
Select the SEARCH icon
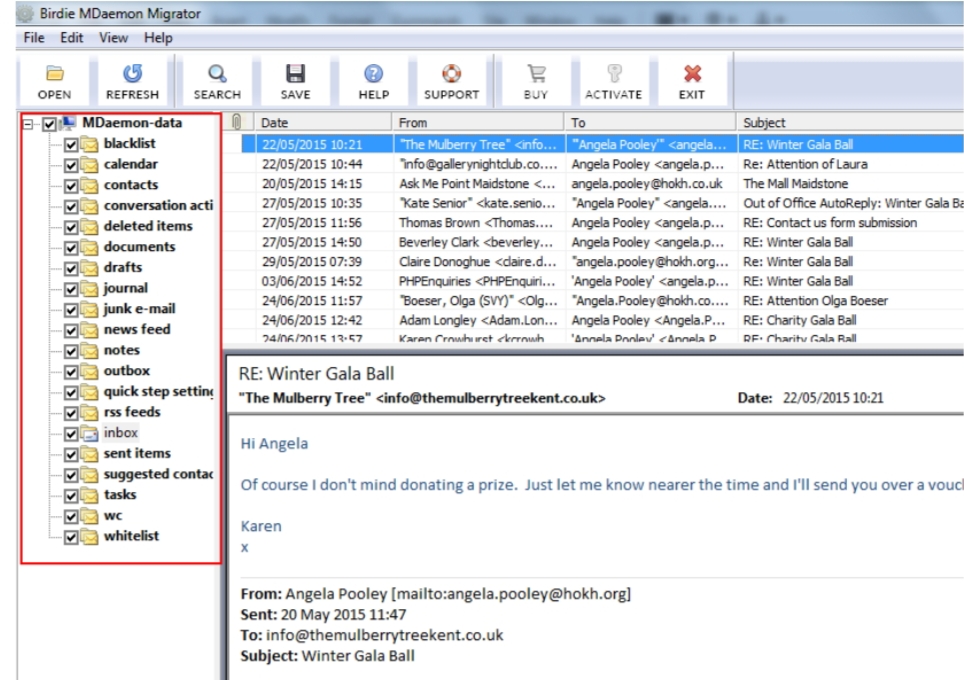216,80
